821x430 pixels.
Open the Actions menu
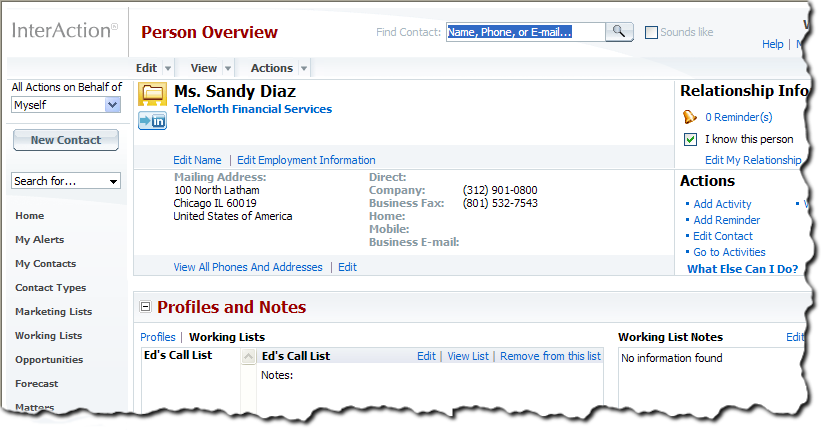coord(271,68)
